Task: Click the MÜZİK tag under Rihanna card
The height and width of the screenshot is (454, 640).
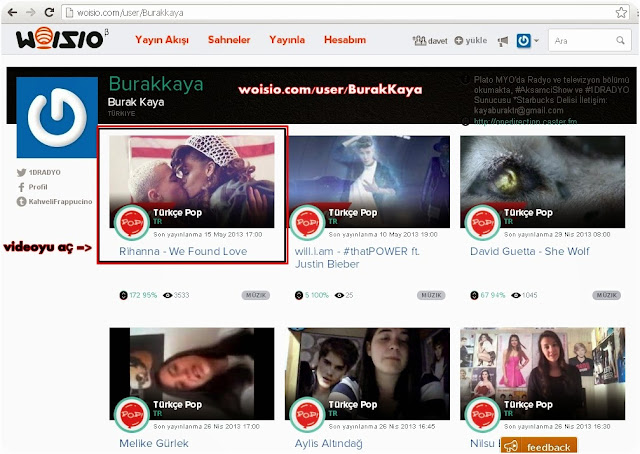Action: [x=256, y=295]
